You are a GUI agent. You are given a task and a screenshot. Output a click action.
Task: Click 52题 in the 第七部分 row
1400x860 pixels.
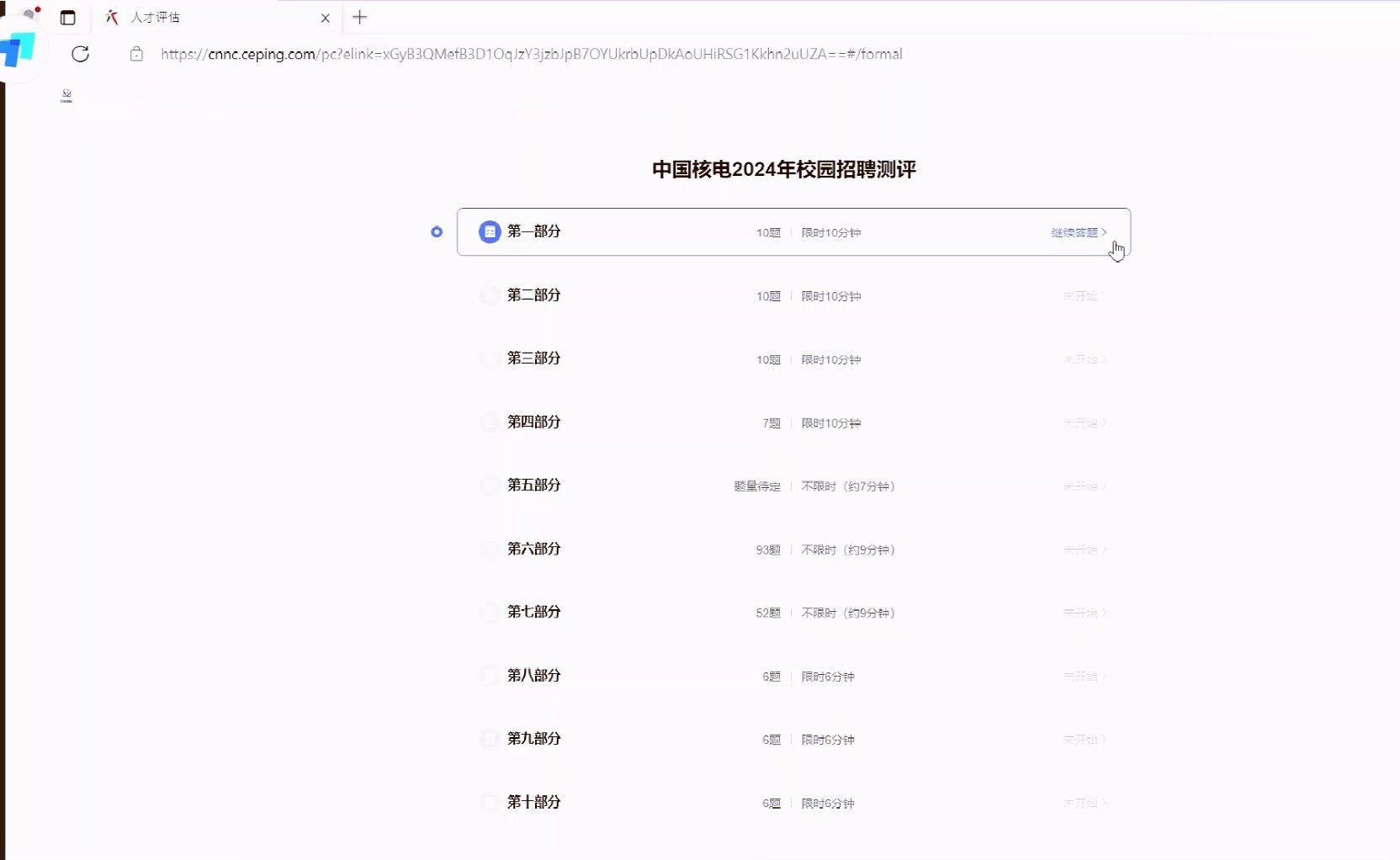pos(768,613)
